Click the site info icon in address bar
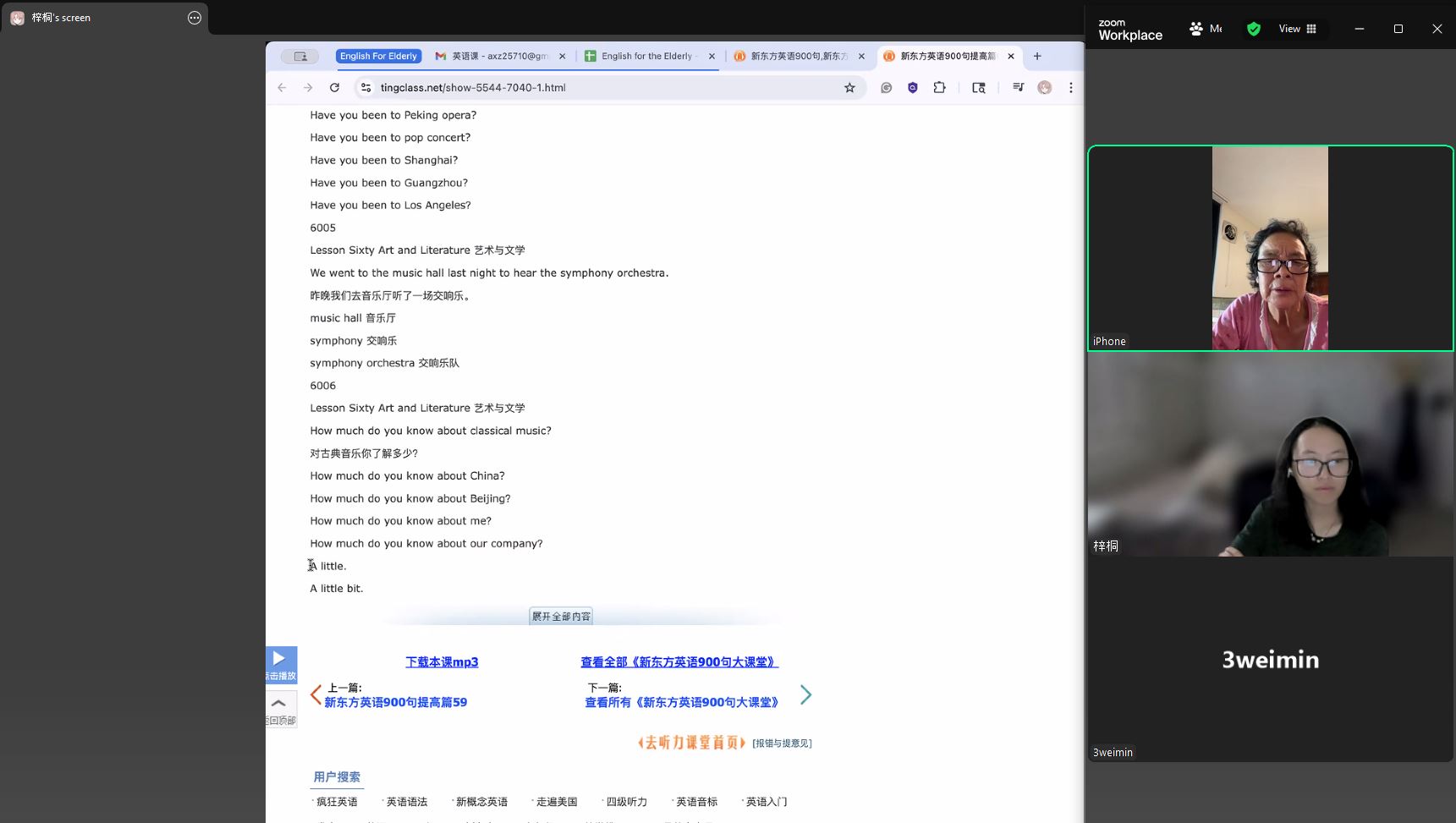 point(365,88)
